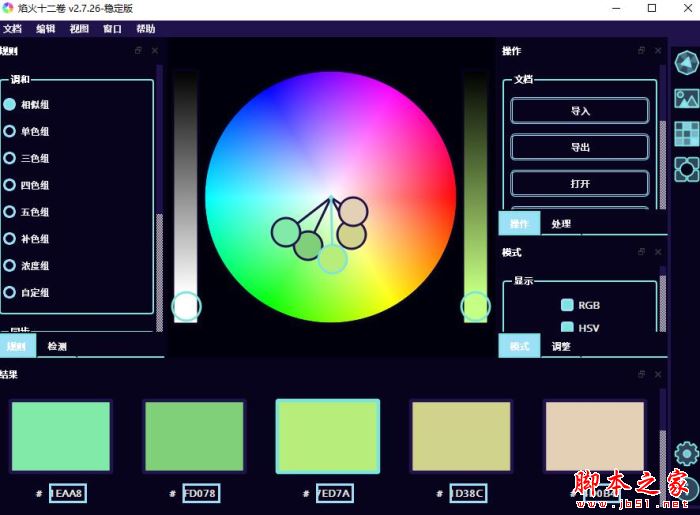The height and width of the screenshot is (515, 700).
Task: Float the 操作 panel
Action: click(x=642, y=50)
